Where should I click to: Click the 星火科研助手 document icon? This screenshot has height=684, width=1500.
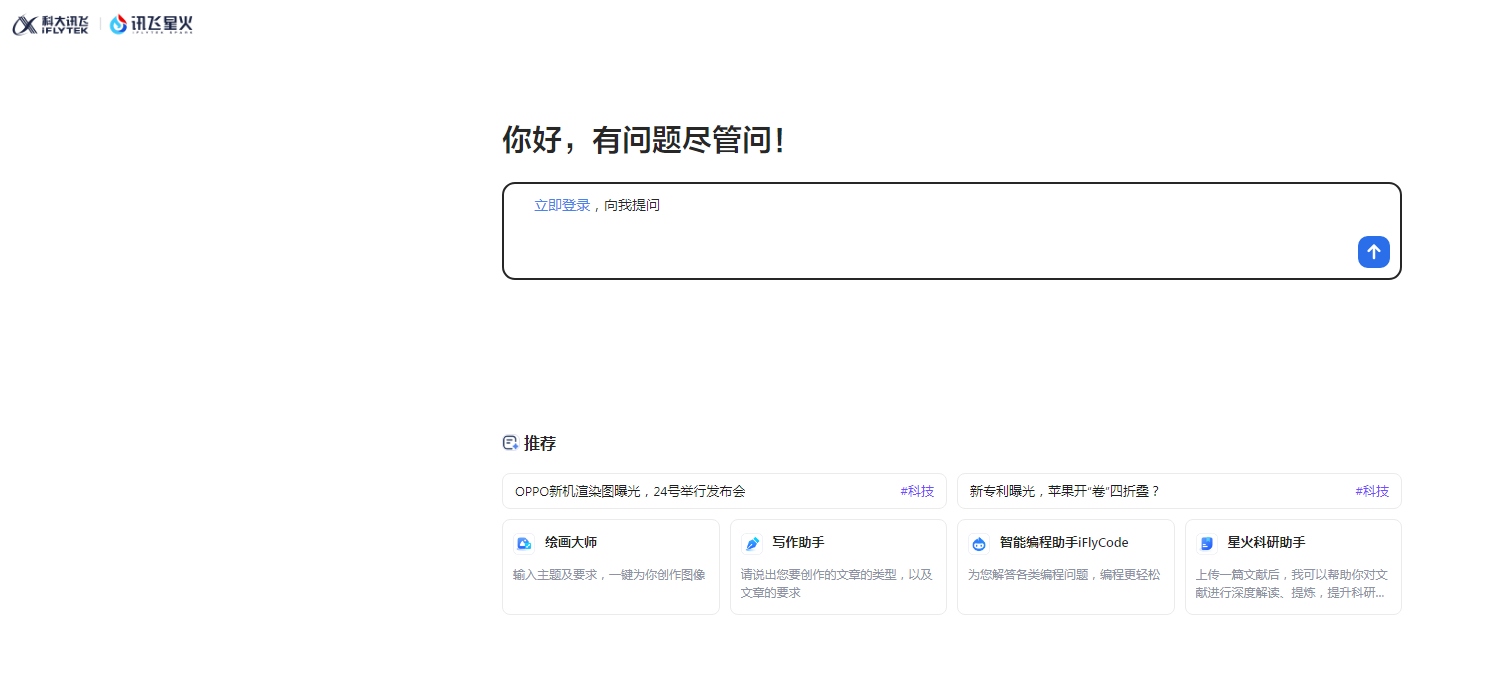pos(1207,542)
